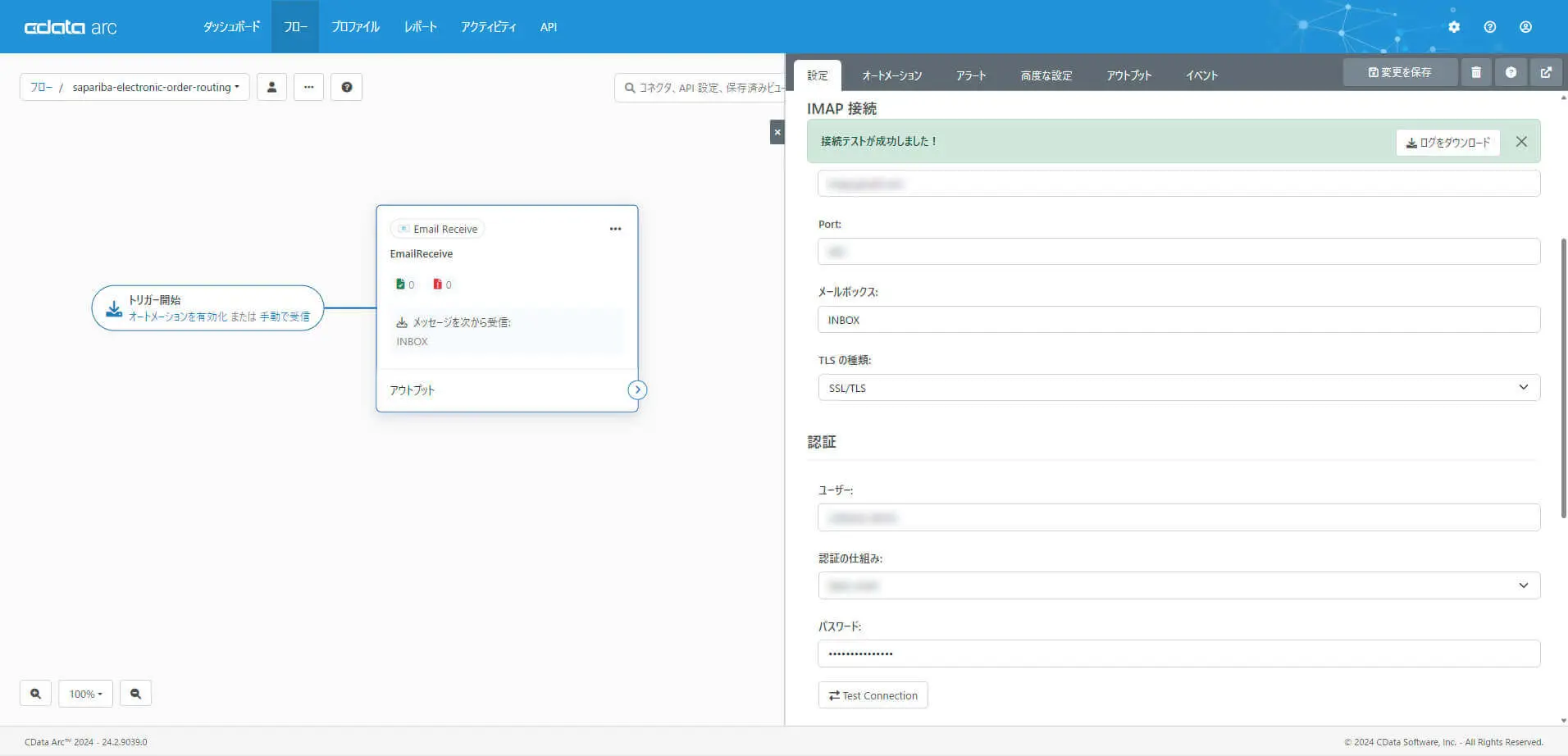Delete connector with trash icon
This screenshot has width=1568, height=756.
1476,72
